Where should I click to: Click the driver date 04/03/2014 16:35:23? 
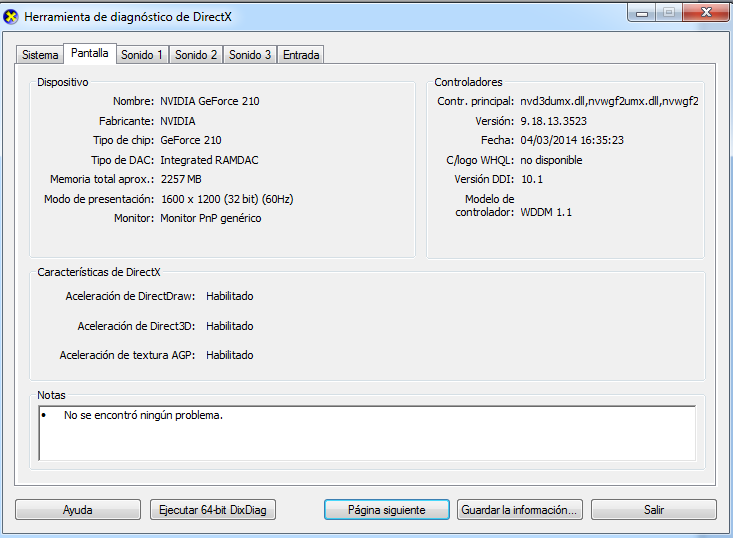[572, 140]
